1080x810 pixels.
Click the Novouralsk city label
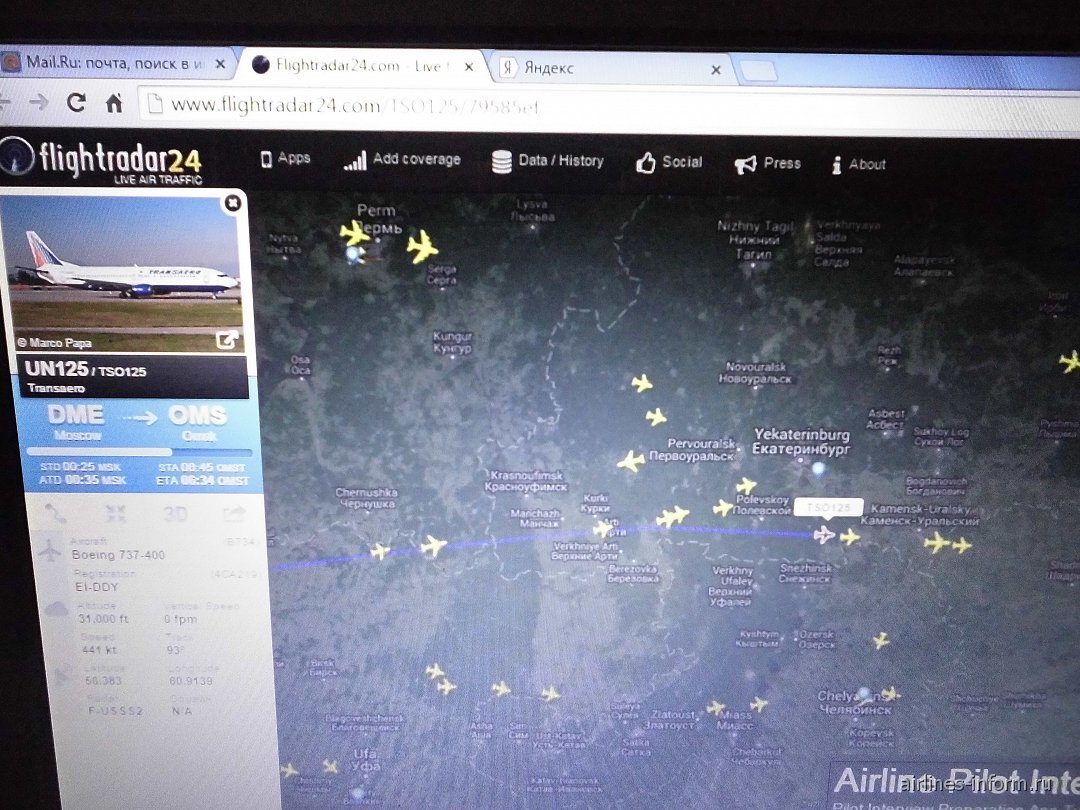click(756, 373)
